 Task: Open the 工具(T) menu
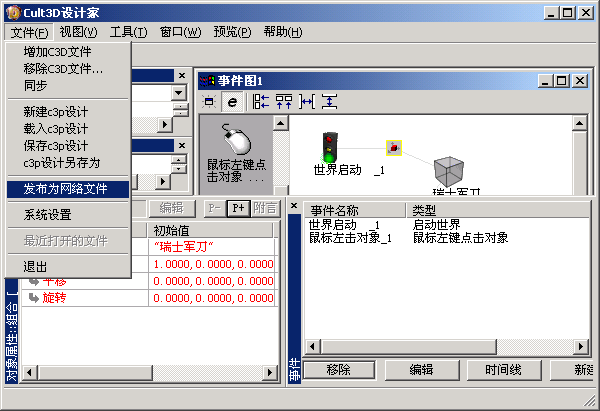[128, 32]
